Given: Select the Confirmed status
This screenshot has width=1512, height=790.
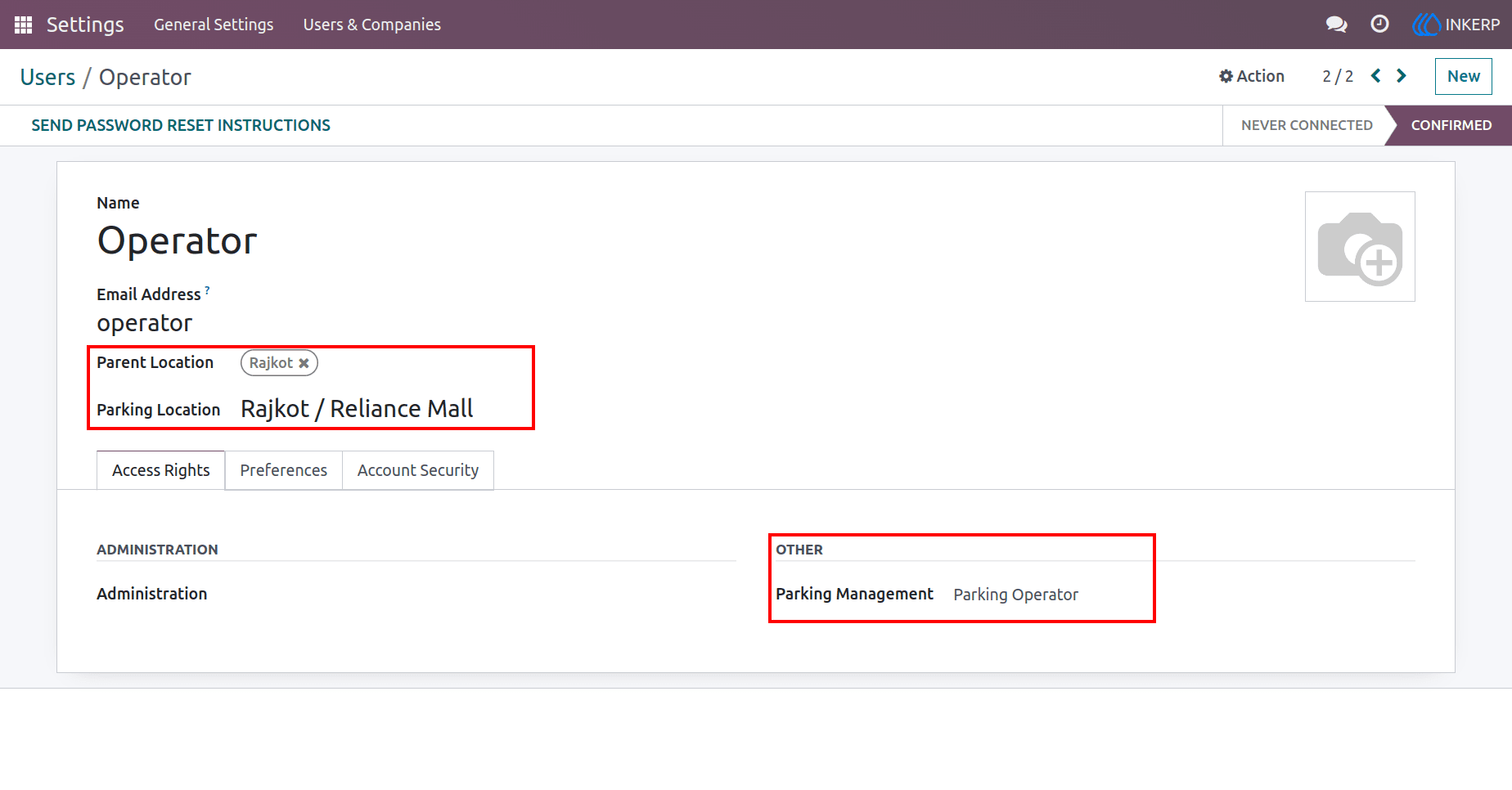Looking at the screenshot, I should pos(1451,125).
